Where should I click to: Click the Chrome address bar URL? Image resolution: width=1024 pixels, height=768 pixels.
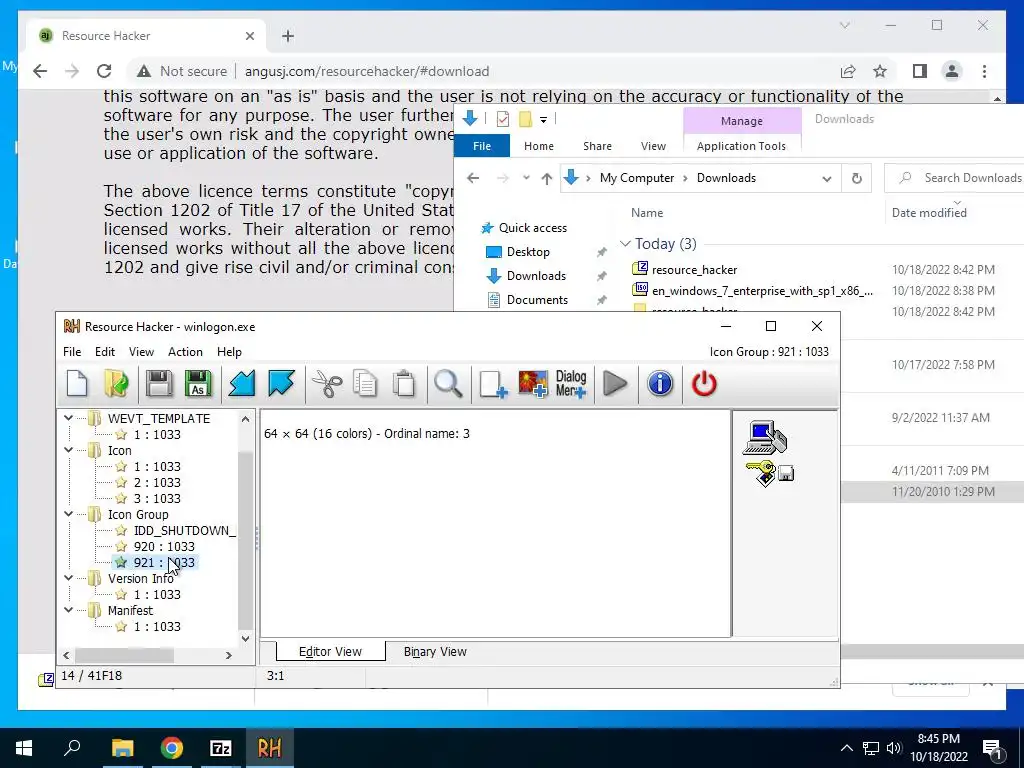coord(367,71)
